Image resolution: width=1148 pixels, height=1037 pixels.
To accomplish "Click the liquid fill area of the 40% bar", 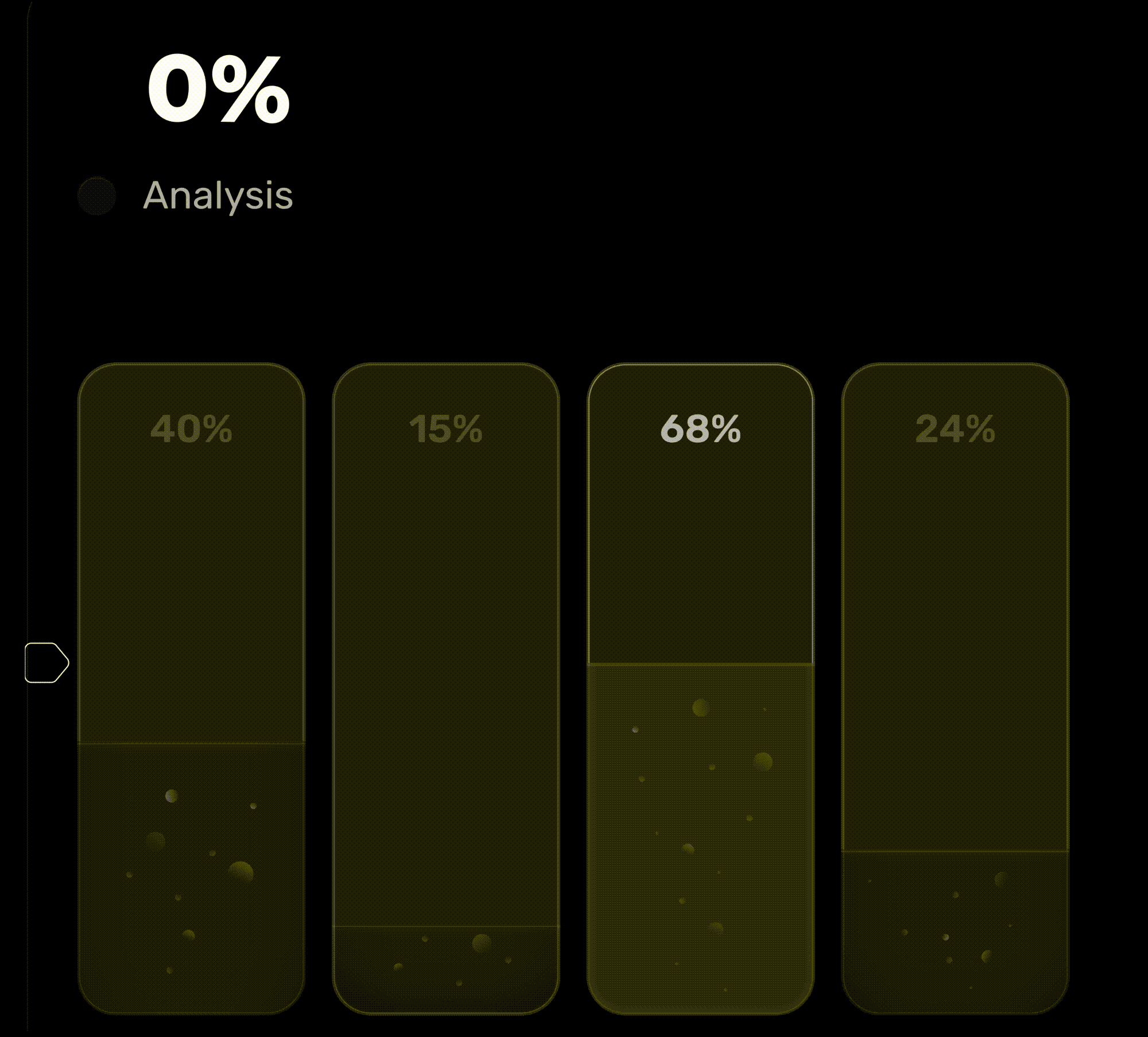I will [x=191, y=919].
